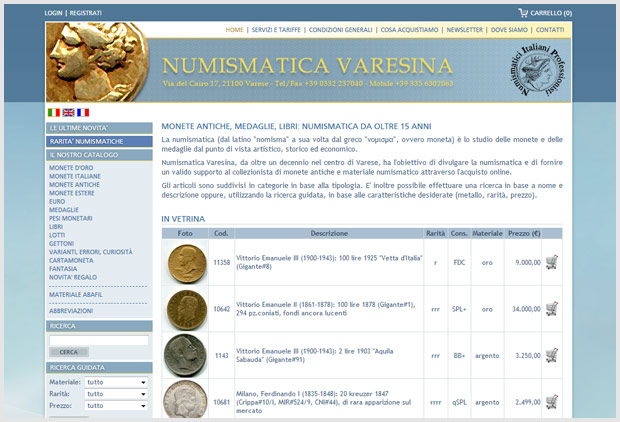
Task: Click the NUMISMATICA VARESINA site title
Action: coord(308,66)
